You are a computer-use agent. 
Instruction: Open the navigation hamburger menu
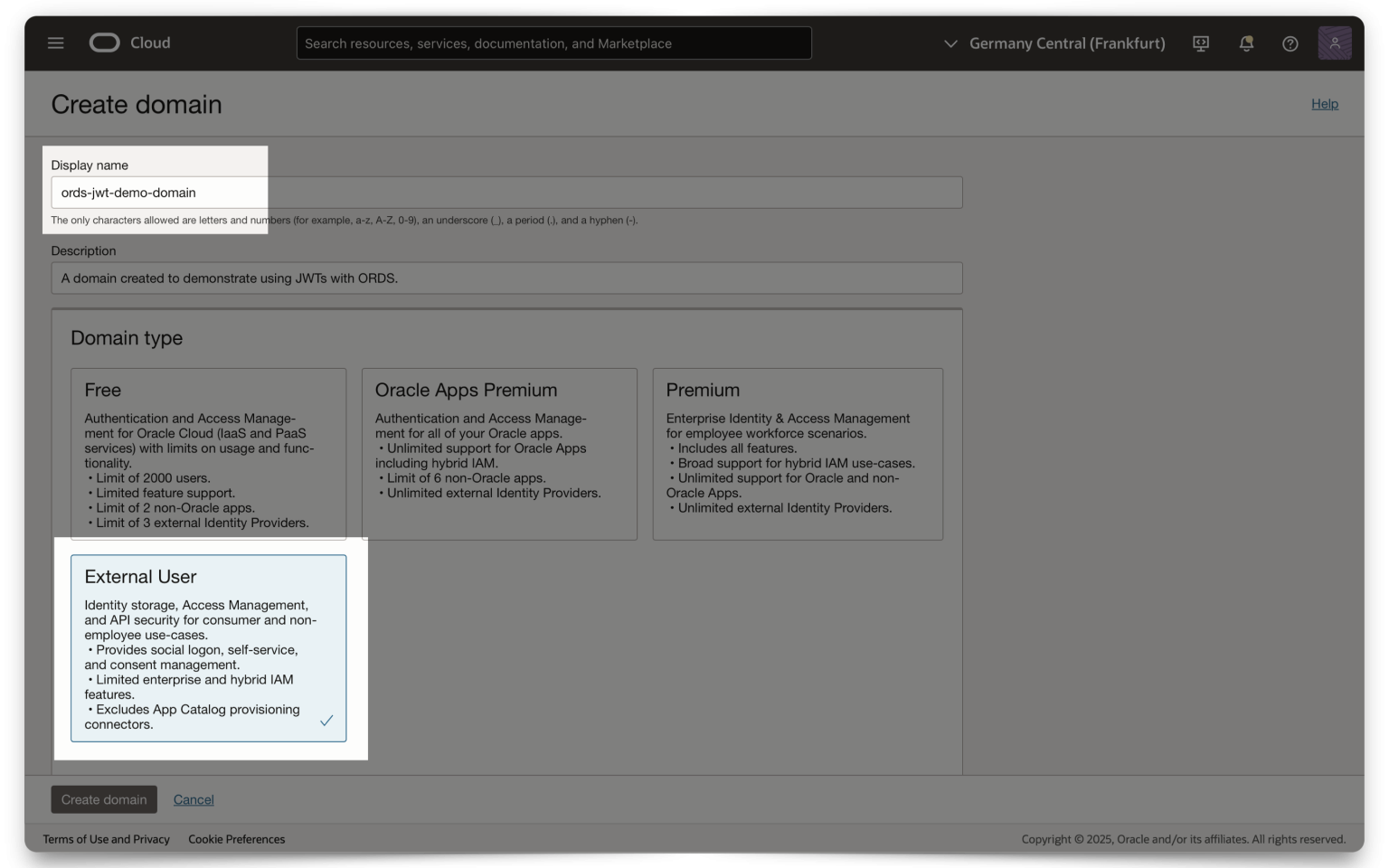point(55,42)
